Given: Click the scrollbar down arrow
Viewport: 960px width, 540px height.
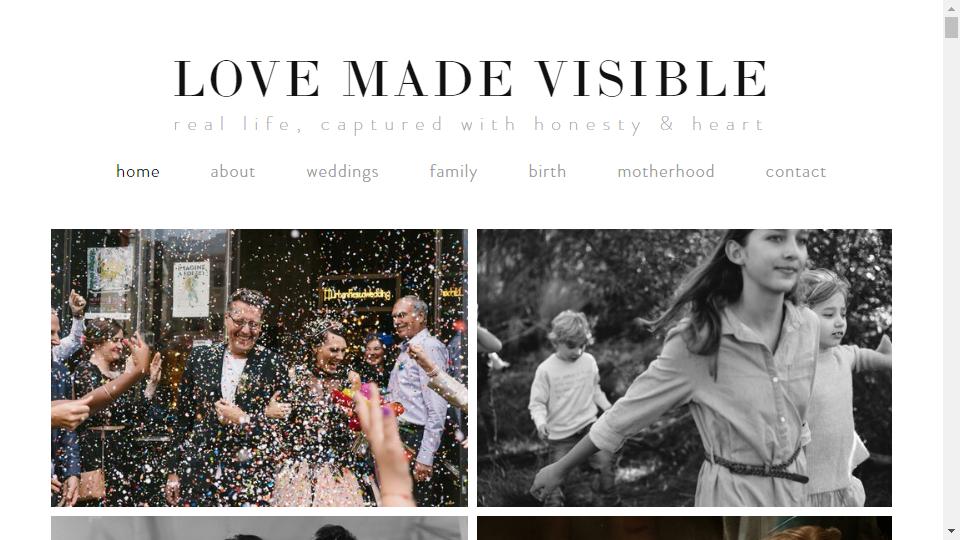Looking at the screenshot, I should pyautogui.click(x=951, y=531).
